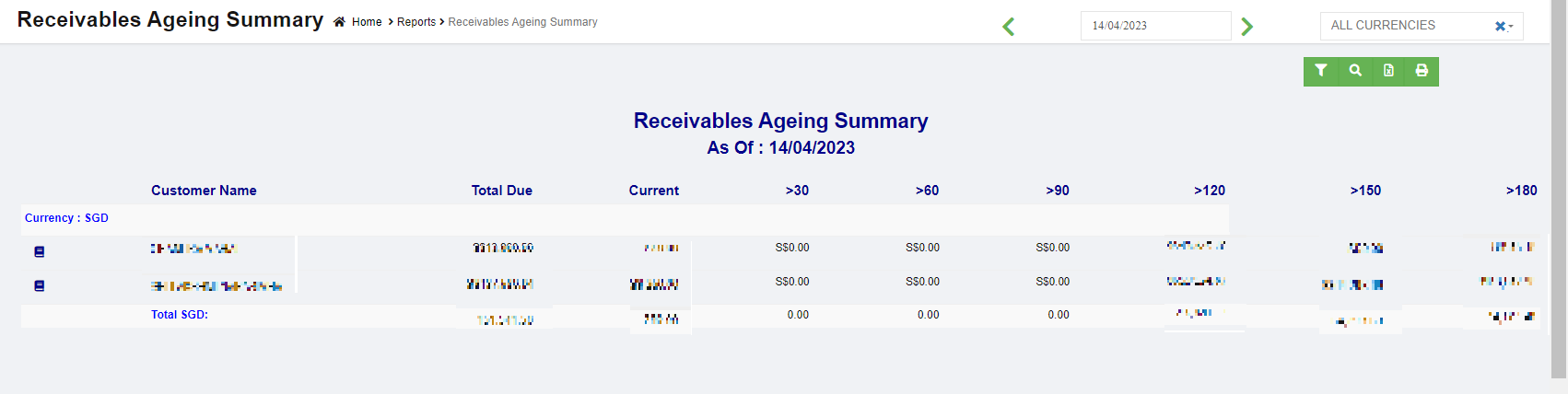Image resolution: width=1568 pixels, height=394 pixels.
Task: Select the Currency : SGD group row
Action: (x=66, y=218)
